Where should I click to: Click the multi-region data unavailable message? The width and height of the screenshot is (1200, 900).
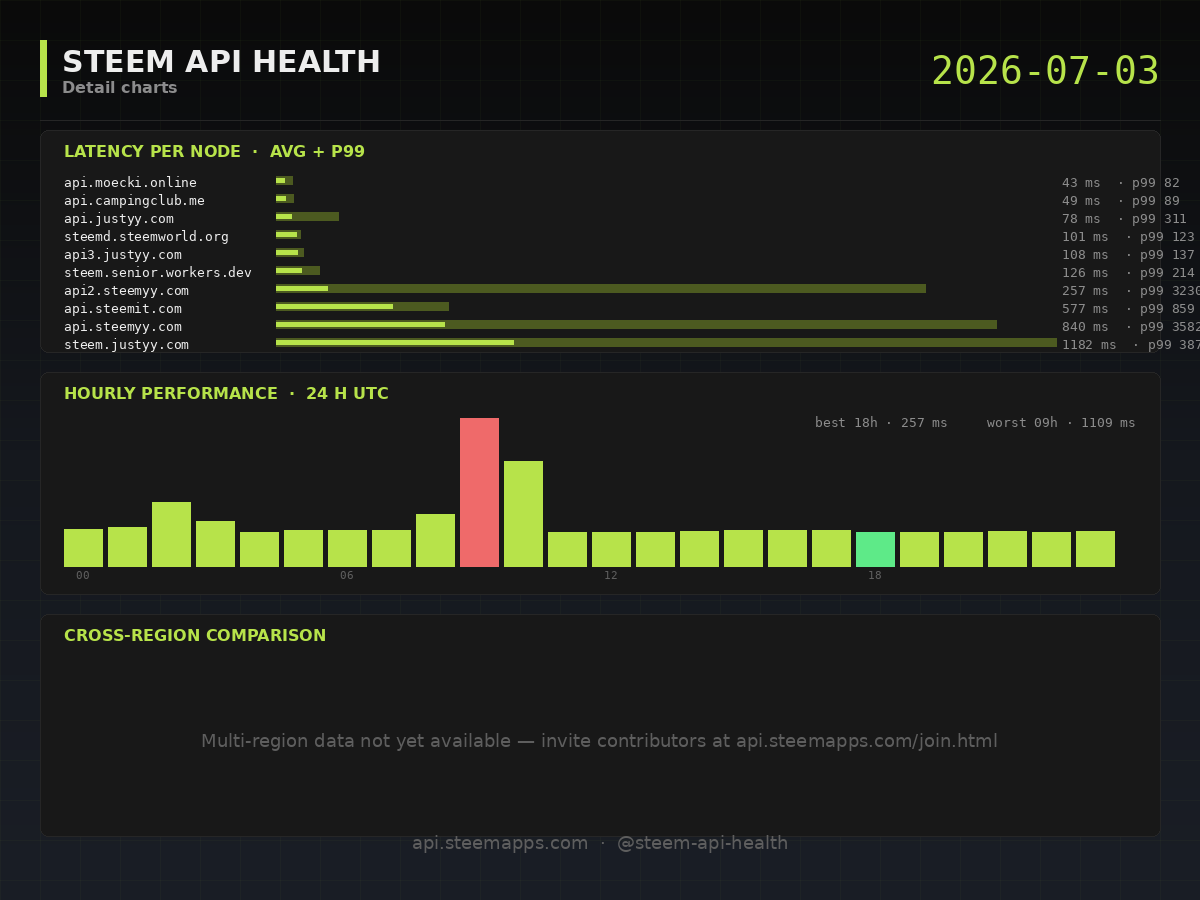[600, 742]
